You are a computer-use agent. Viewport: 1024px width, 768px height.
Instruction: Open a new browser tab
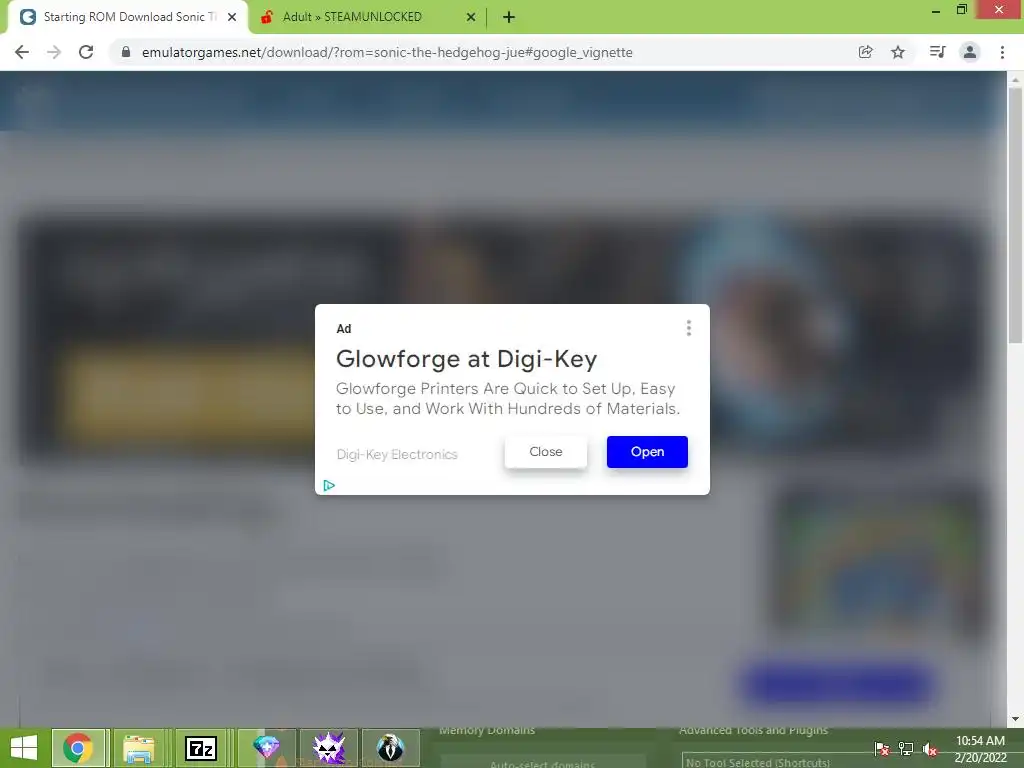[x=509, y=17]
